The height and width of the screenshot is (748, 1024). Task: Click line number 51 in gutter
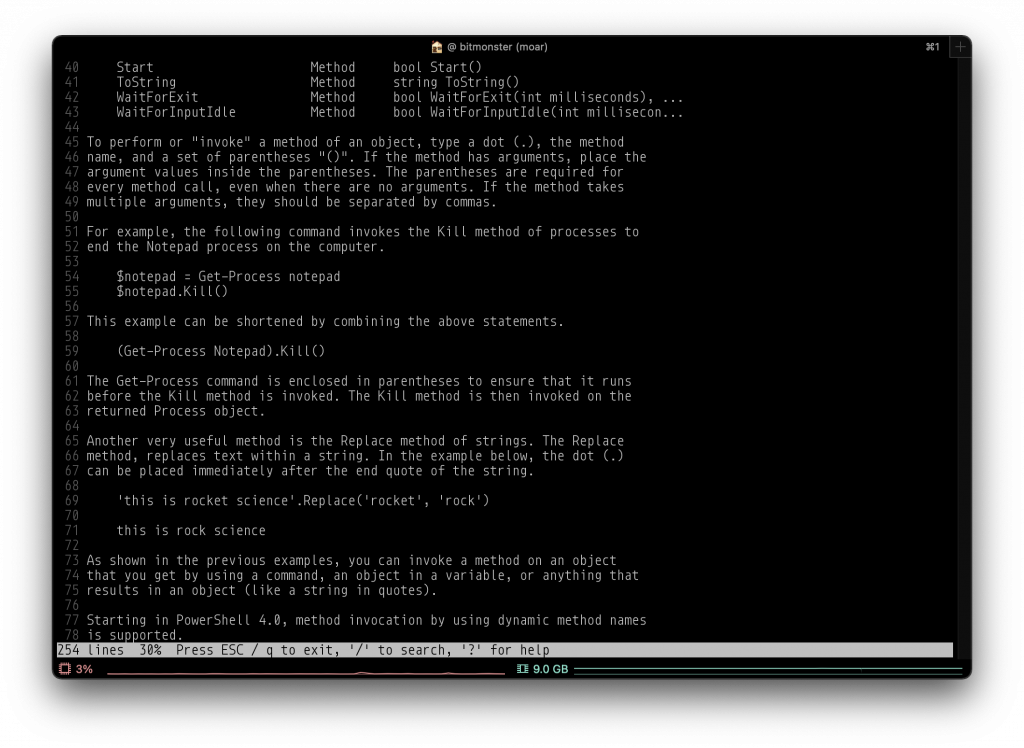pyautogui.click(x=72, y=232)
